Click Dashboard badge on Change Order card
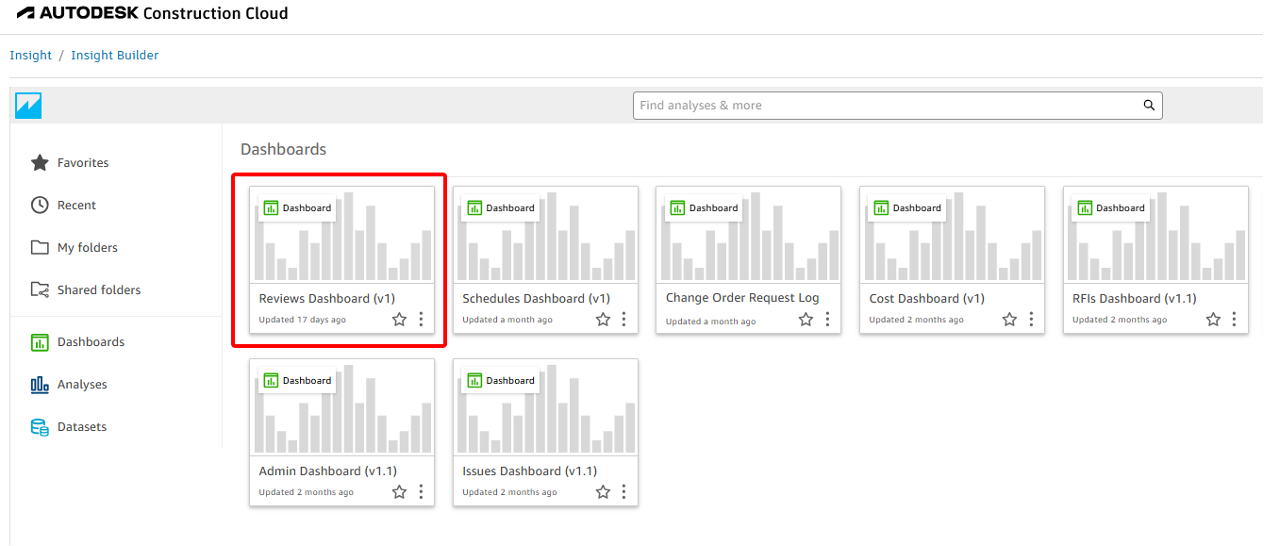 click(x=703, y=208)
